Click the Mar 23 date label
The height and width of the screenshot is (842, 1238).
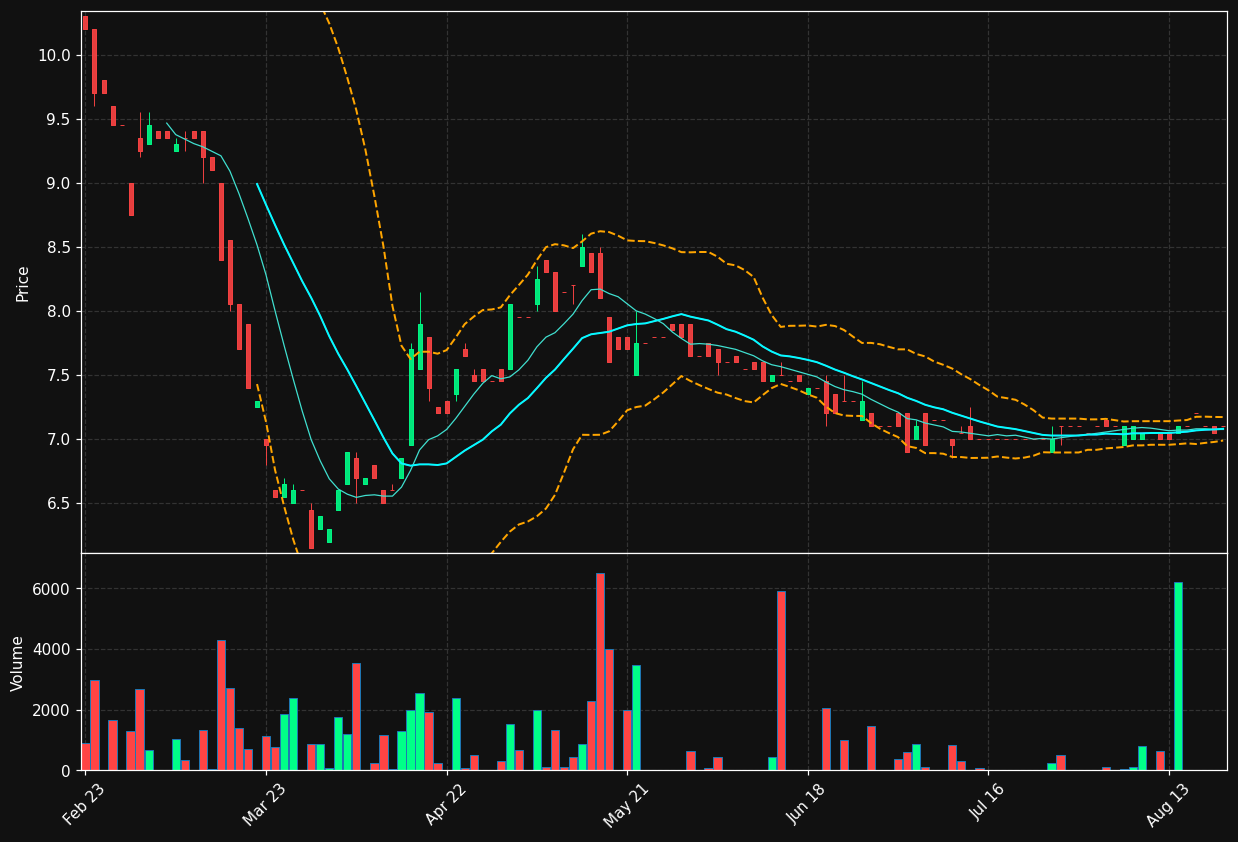click(266, 804)
